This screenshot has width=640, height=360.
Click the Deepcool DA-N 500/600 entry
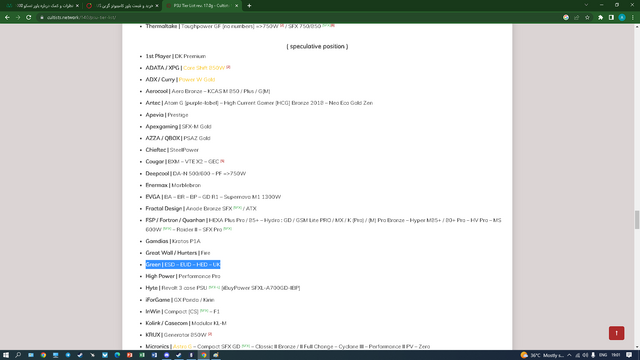click(x=196, y=173)
